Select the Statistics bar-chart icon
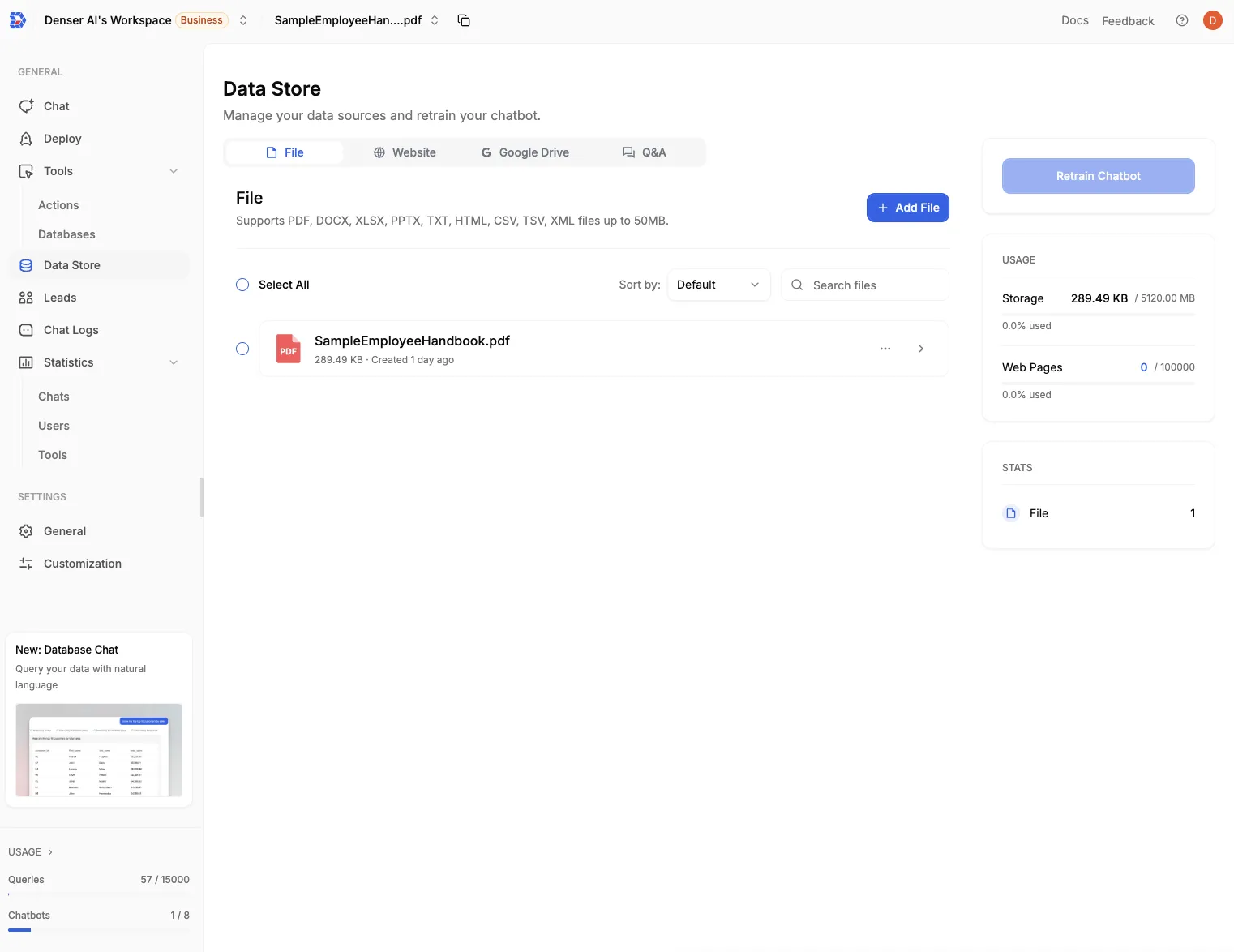 [x=25, y=362]
